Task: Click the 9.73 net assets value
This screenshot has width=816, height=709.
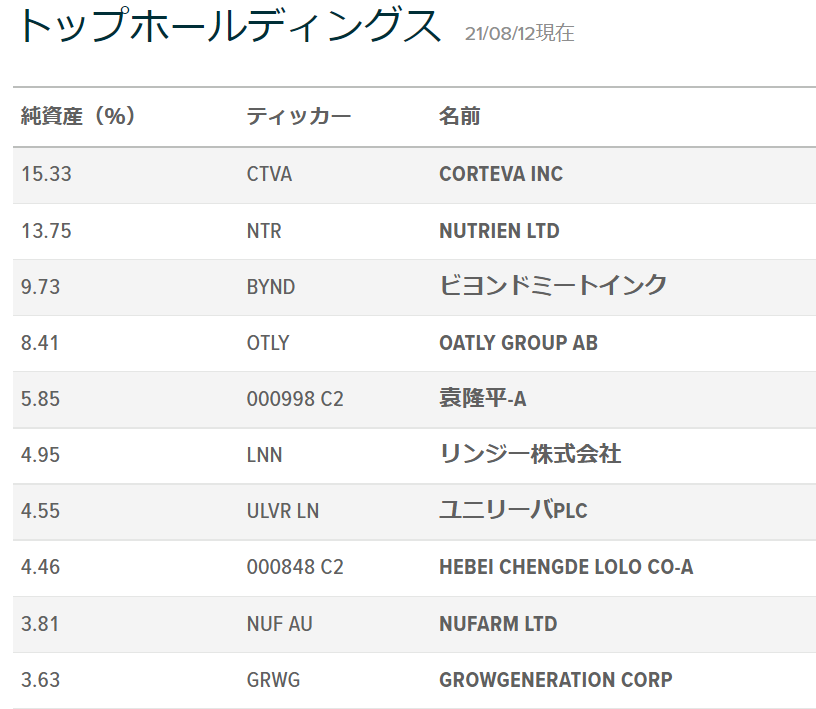Action: point(40,287)
